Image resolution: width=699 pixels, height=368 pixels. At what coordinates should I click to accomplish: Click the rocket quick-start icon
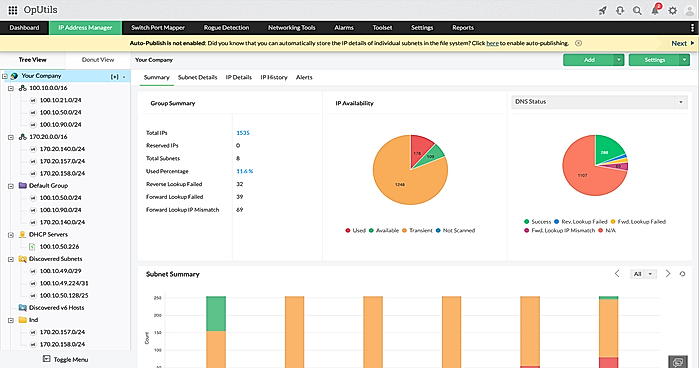[x=603, y=10]
